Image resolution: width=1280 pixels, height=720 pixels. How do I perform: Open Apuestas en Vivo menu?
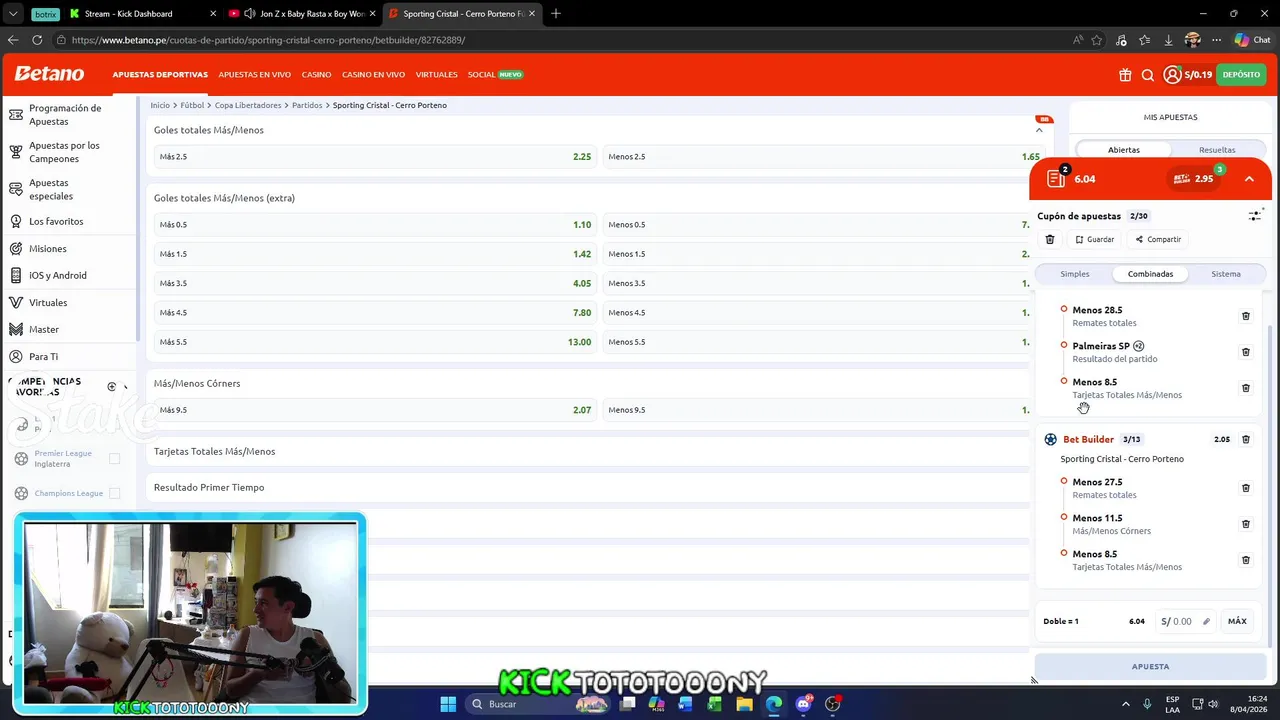(254, 75)
